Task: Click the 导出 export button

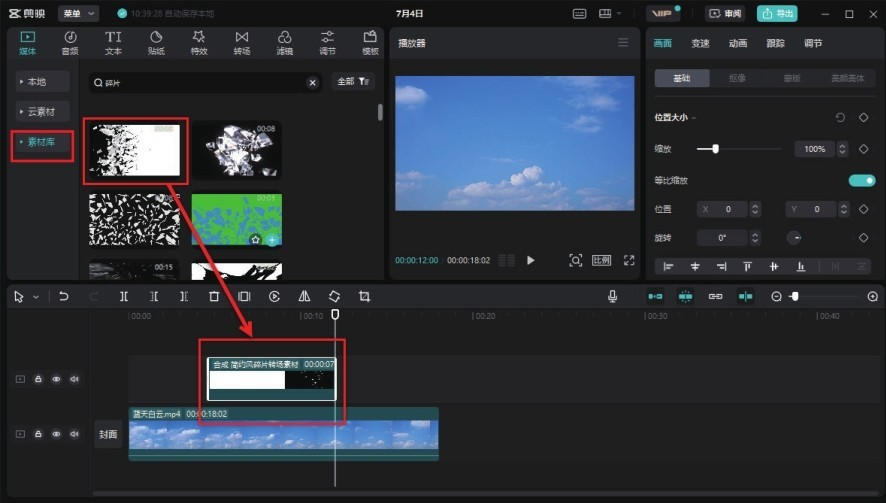Action: point(777,13)
